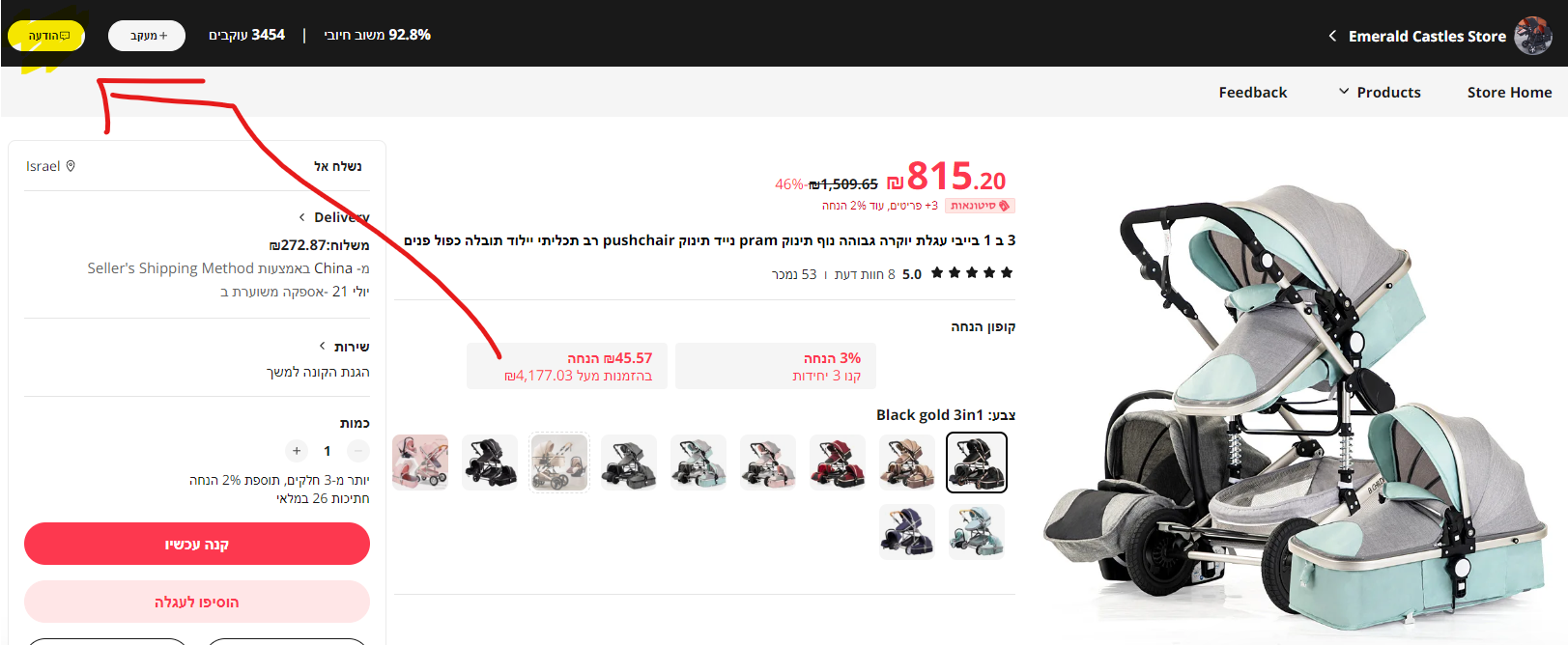Go to the Store Home tab
This screenshot has width=1568, height=645.
coord(1509,92)
